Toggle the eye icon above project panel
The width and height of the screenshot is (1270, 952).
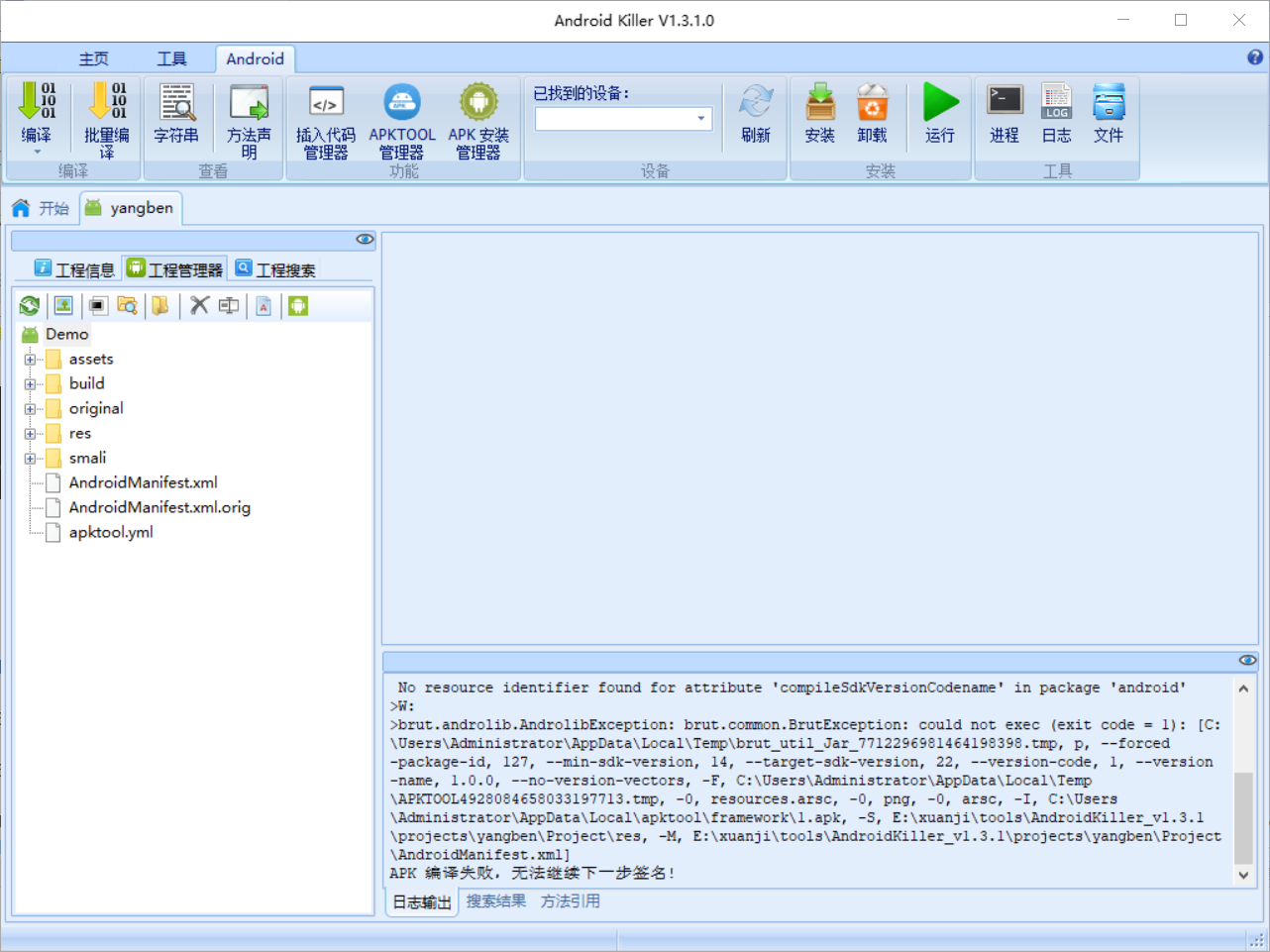coord(365,239)
